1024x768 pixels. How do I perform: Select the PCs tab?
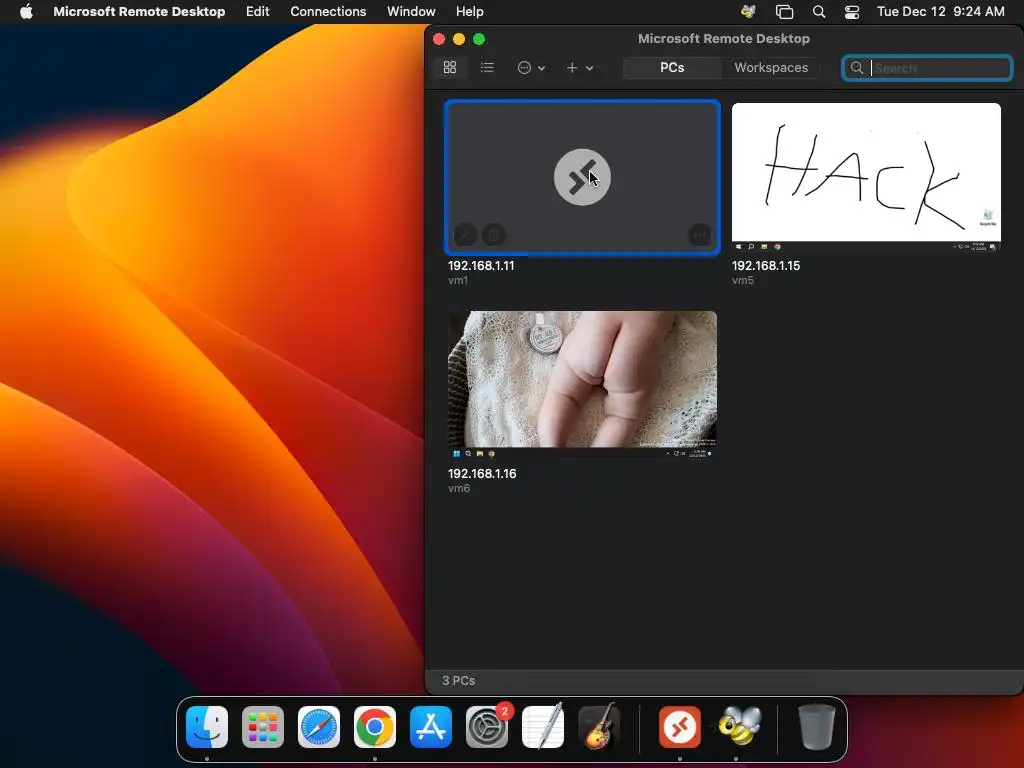[x=672, y=67]
